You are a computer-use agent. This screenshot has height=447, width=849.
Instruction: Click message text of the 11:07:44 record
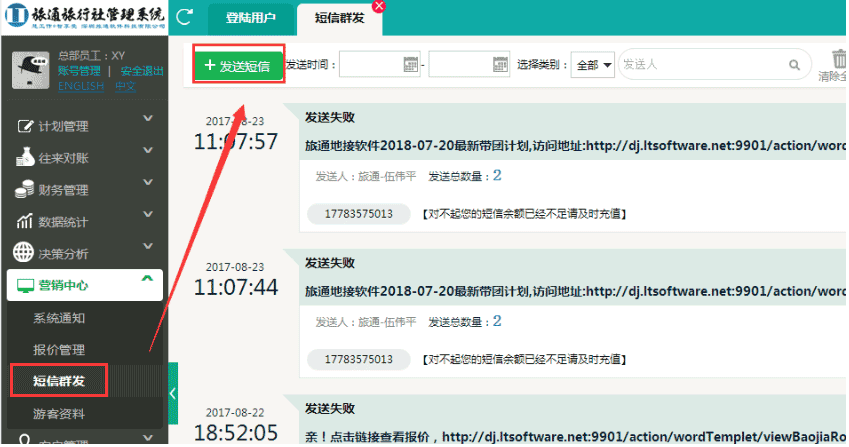point(575,291)
